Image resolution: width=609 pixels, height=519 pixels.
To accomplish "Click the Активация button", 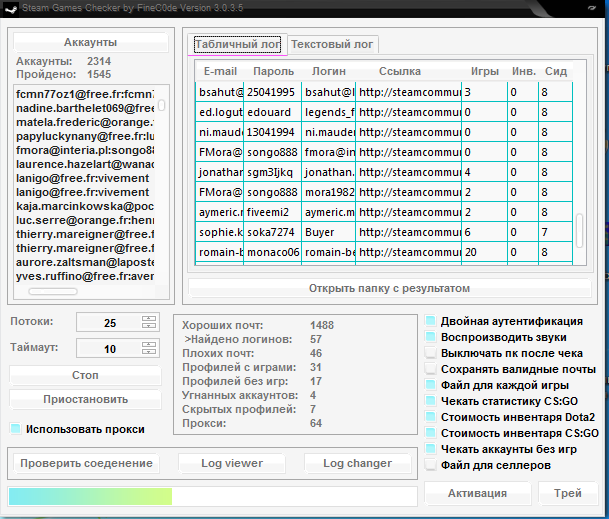I will [477, 493].
